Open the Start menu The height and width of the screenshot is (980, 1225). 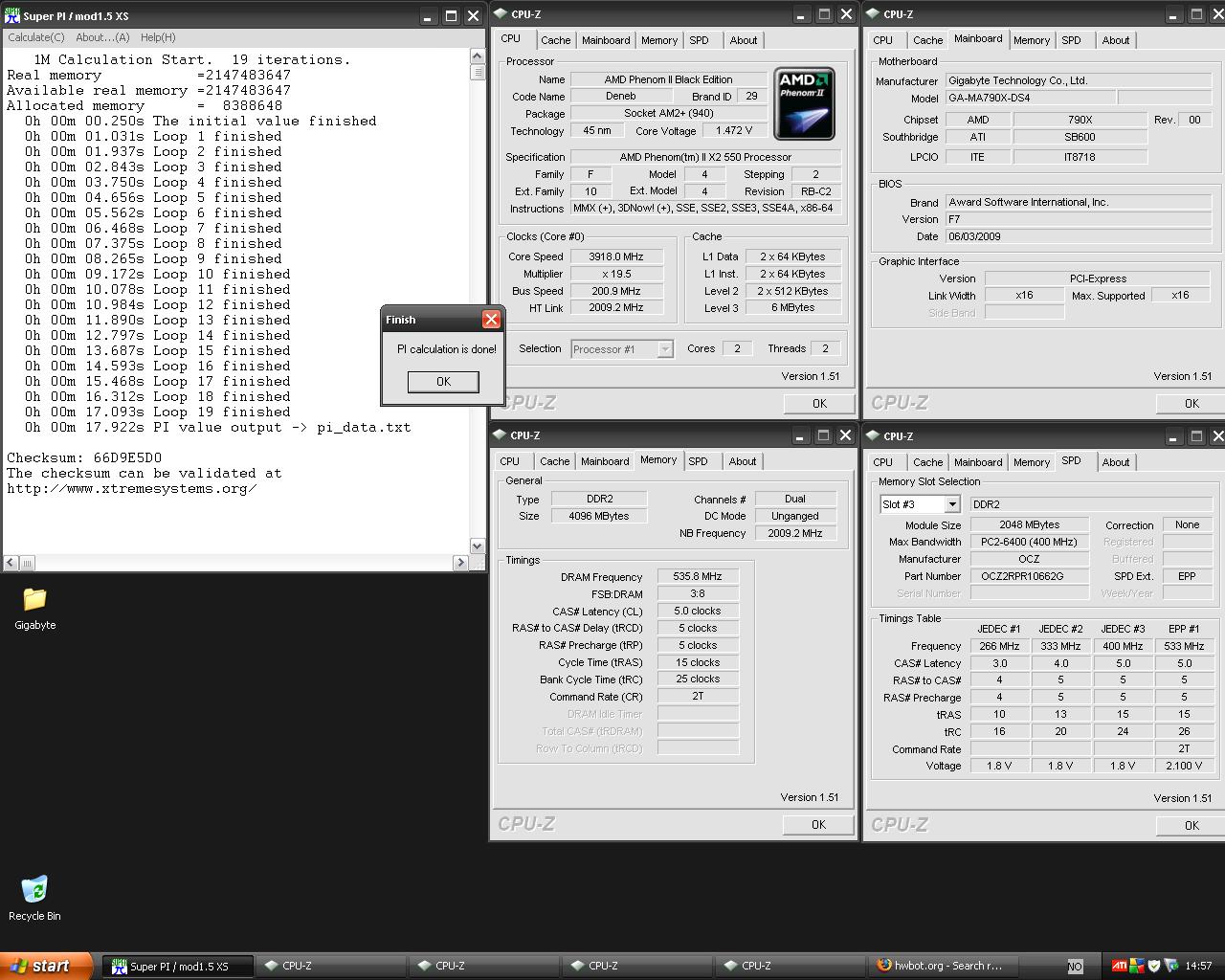46,966
